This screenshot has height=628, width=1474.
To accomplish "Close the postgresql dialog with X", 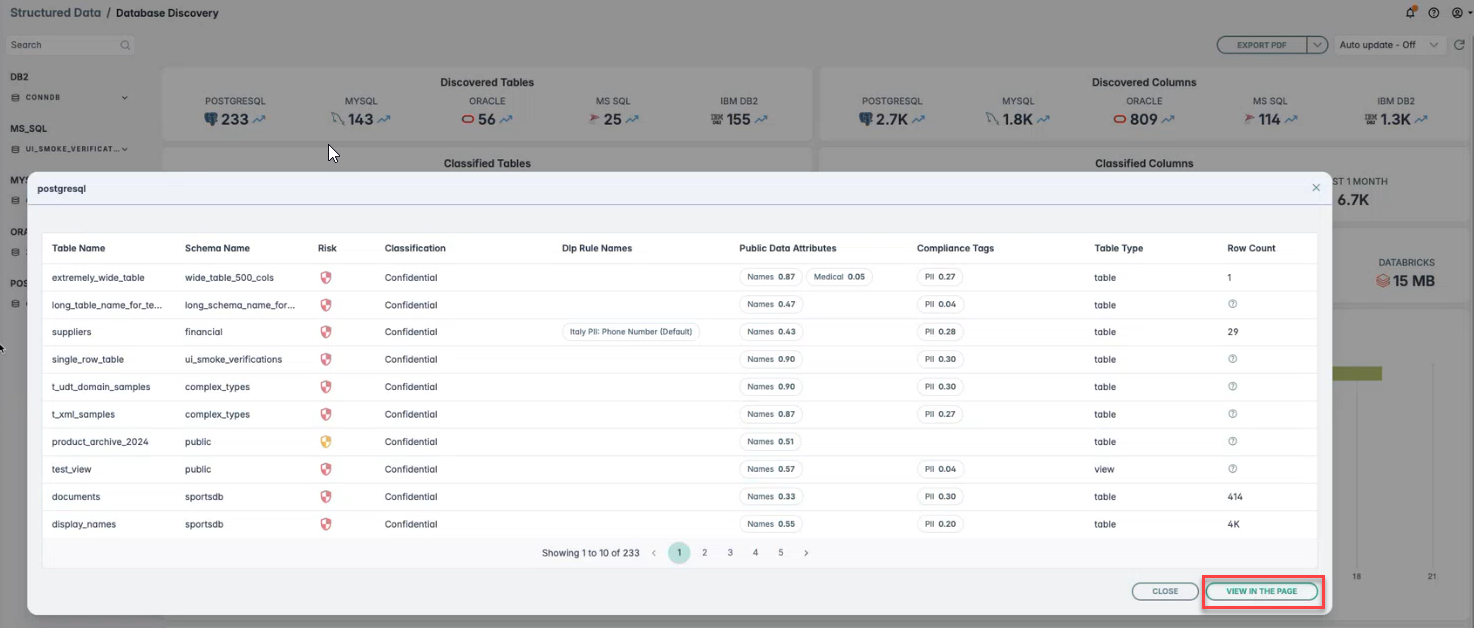I will point(1316,188).
